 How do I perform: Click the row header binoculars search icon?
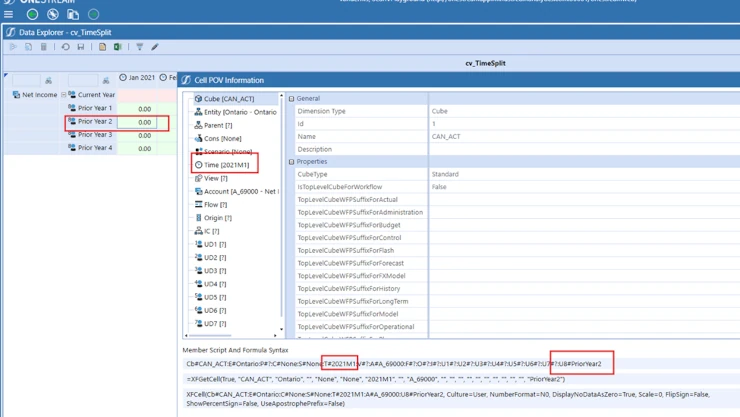[48, 80]
